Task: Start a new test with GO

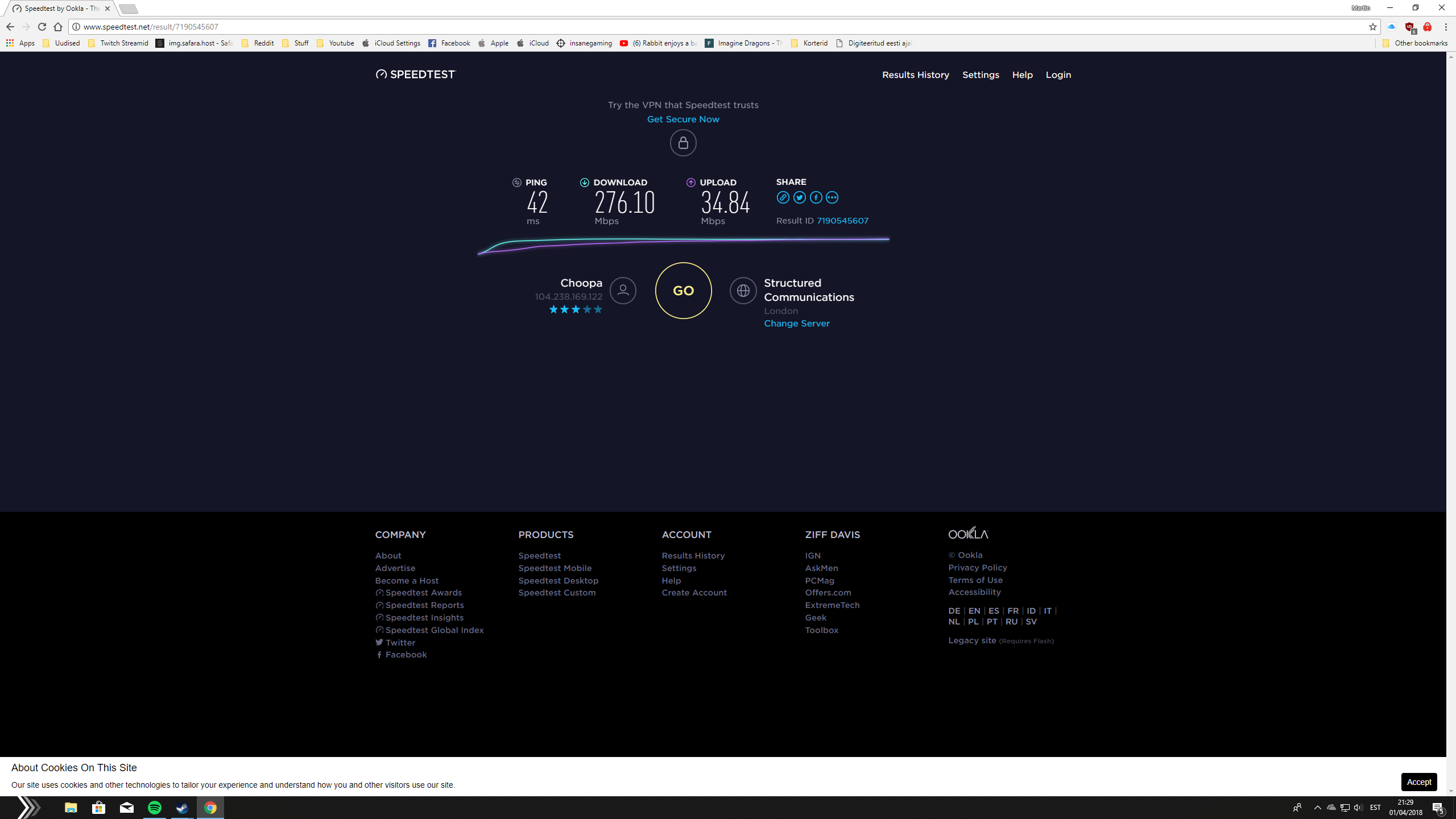Action: [683, 291]
